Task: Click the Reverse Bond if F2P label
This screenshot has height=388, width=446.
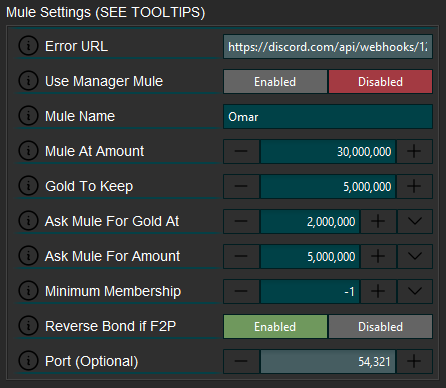Action: (110, 326)
